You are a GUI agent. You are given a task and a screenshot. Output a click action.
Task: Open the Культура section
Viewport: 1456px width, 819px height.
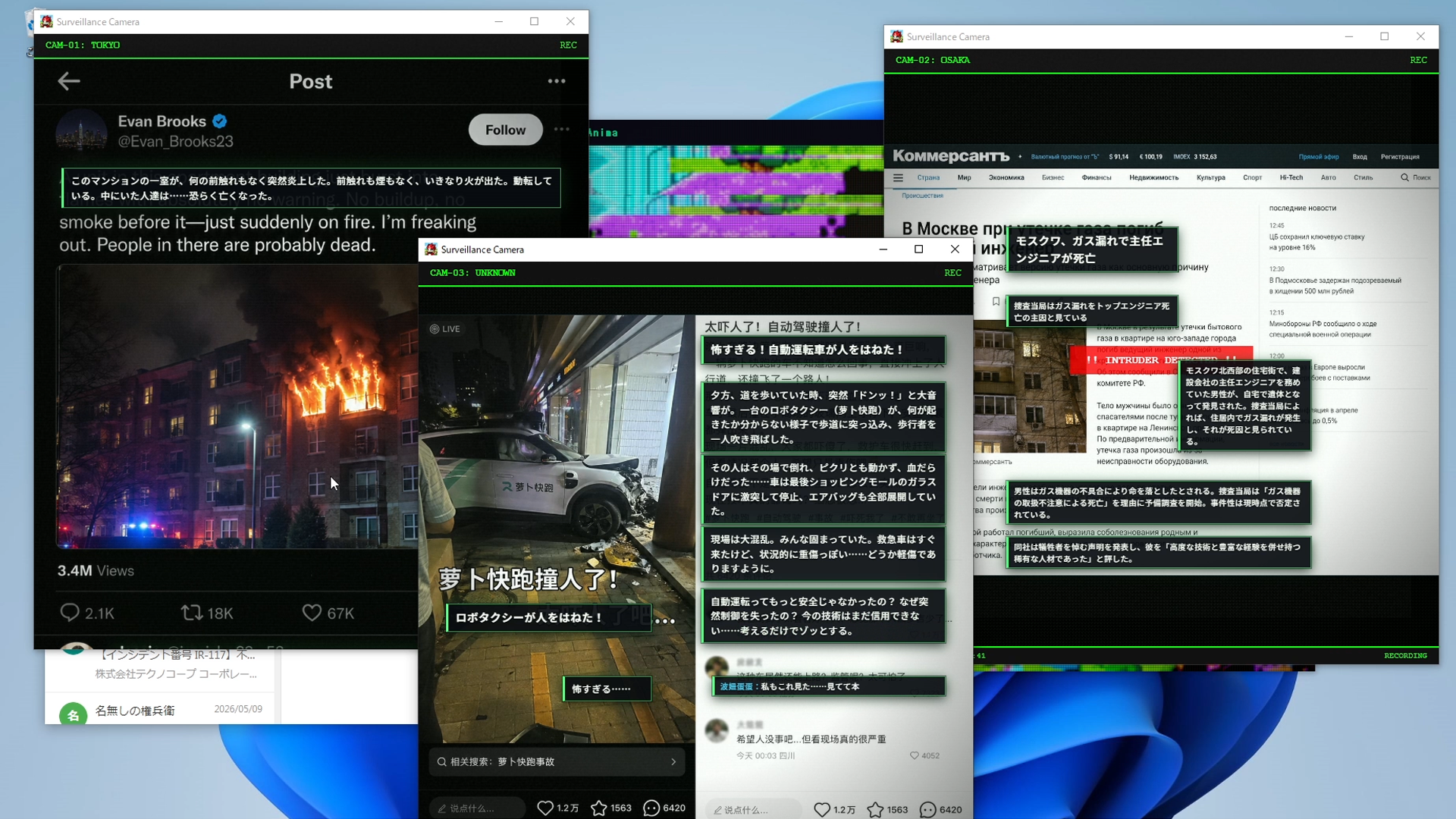pyautogui.click(x=1211, y=178)
